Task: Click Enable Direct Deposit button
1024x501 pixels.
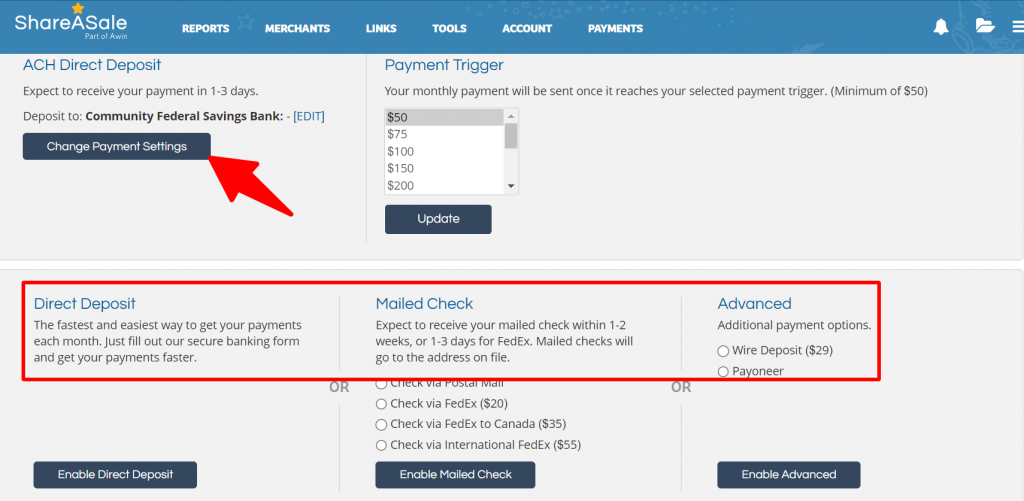Action: coord(115,474)
